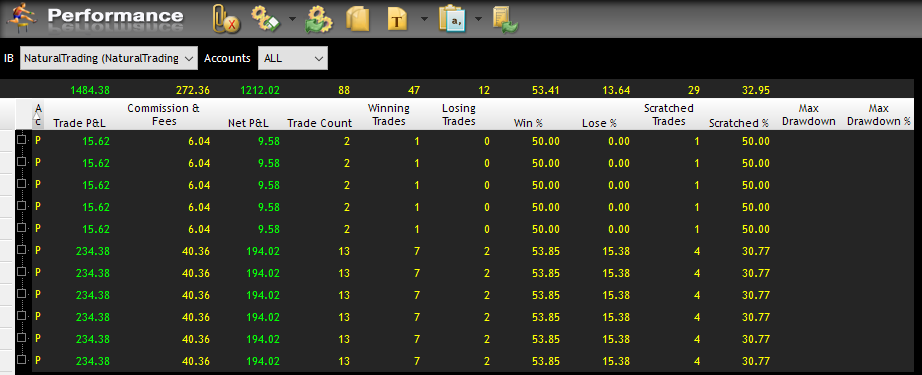Expand the last 234.38 row tree node
Image resolution: width=922 pixels, height=375 pixels.
(22, 360)
